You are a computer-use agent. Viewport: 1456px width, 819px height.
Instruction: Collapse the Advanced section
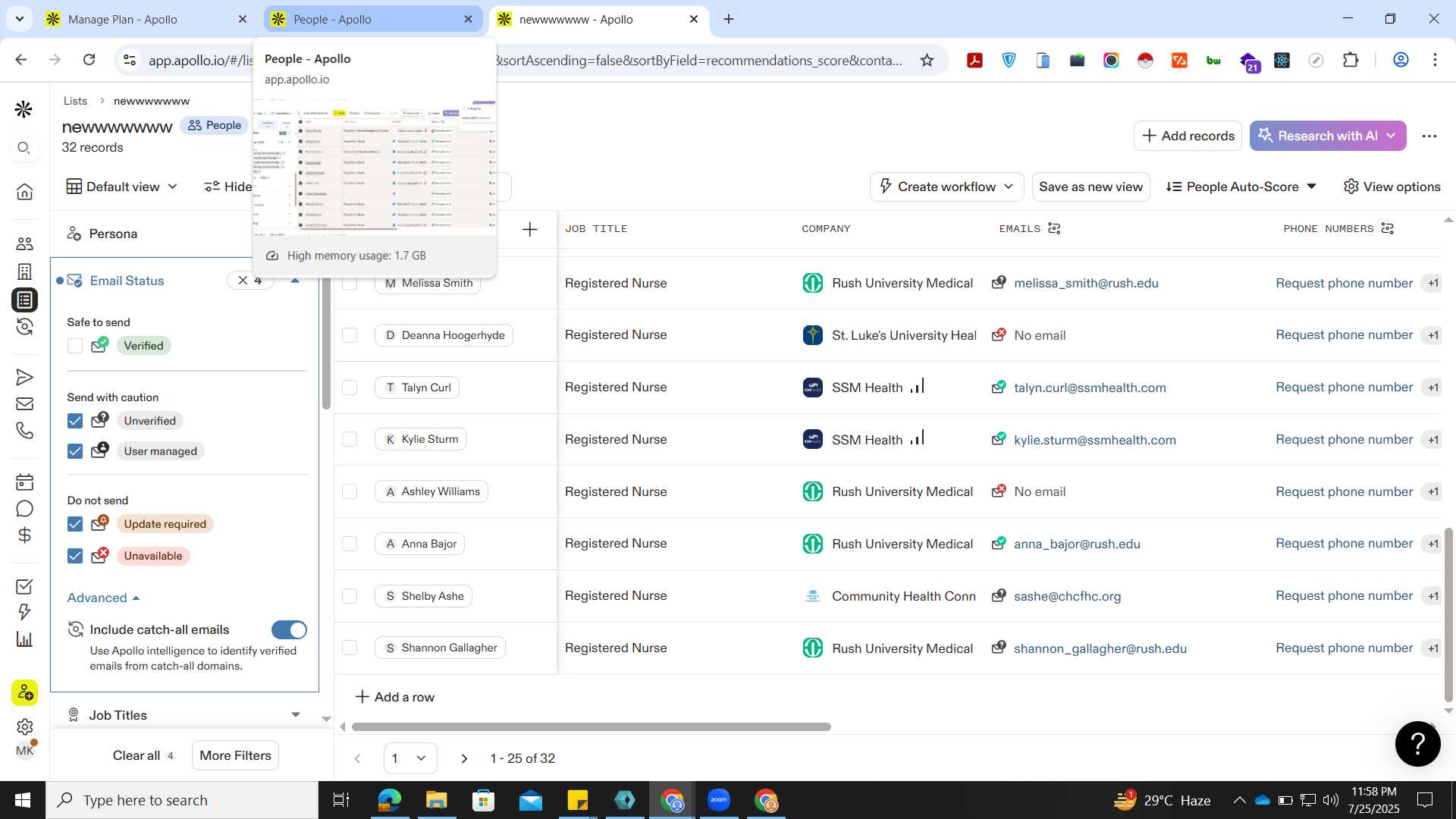(x=104, y=598)
